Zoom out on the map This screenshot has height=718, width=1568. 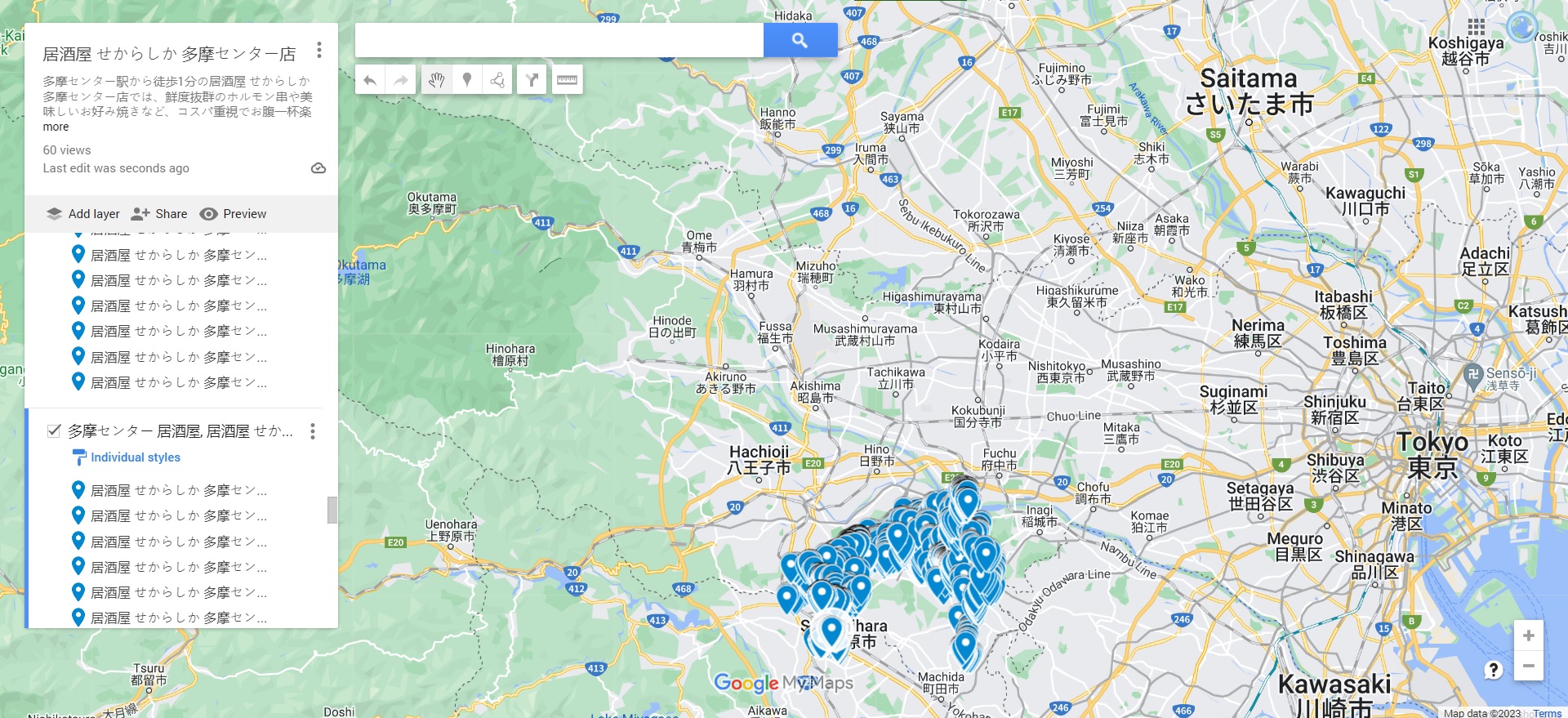(x=1529, y=666)
